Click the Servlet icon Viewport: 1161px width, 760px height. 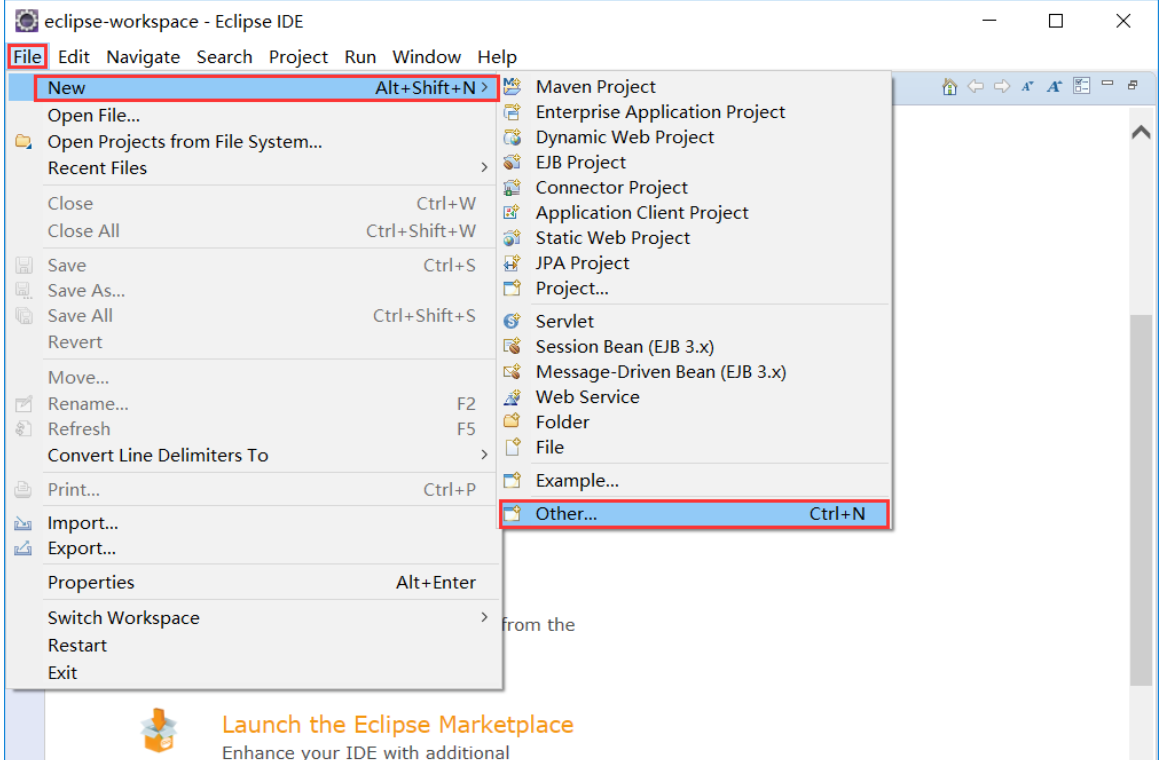point(511,321)
